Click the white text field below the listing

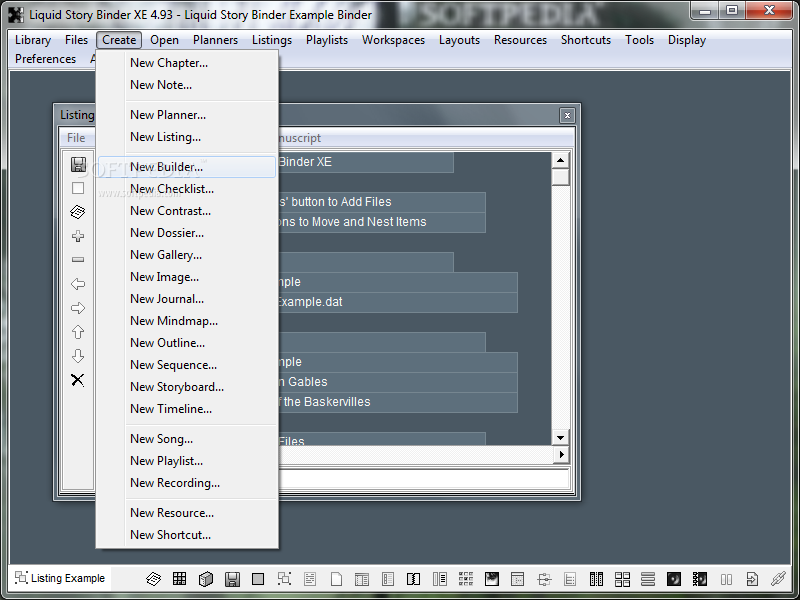tap(423, 479)
